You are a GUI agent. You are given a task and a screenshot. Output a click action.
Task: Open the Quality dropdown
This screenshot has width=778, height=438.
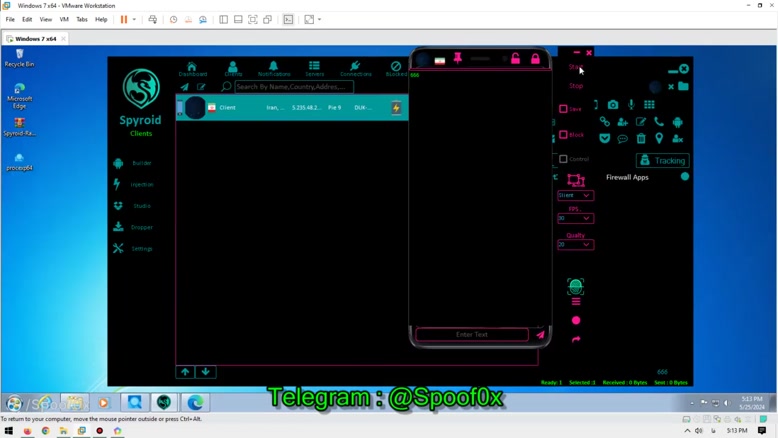(575, 244)
